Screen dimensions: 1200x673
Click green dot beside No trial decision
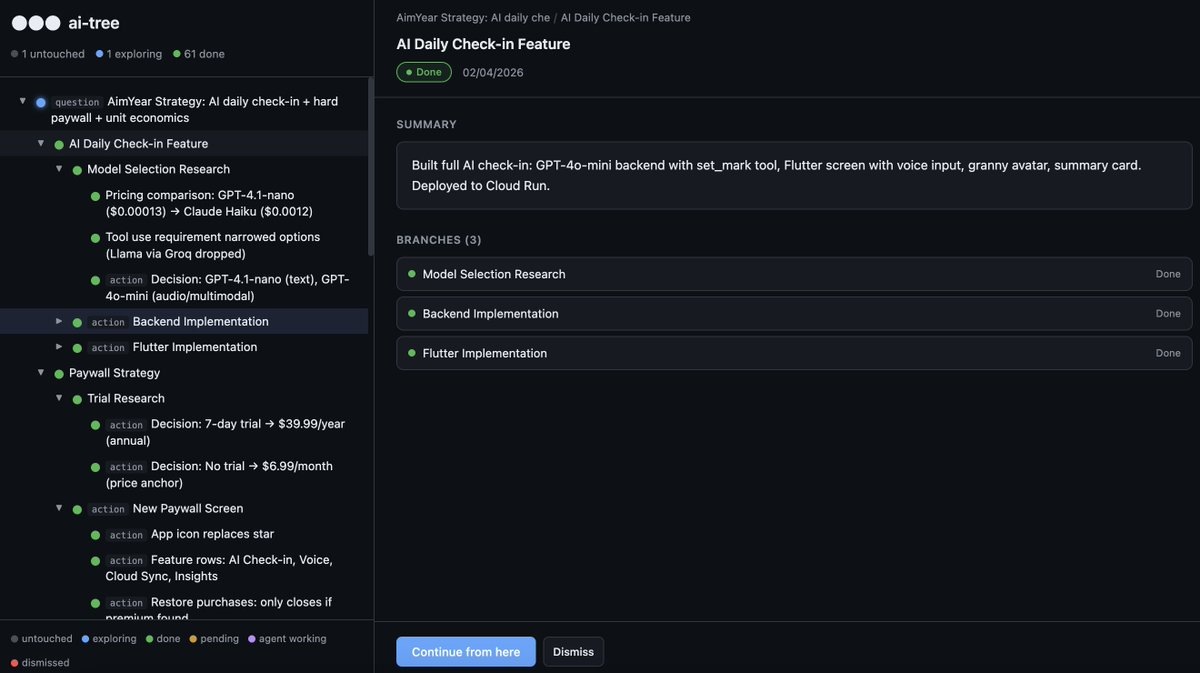pos(95,467)
